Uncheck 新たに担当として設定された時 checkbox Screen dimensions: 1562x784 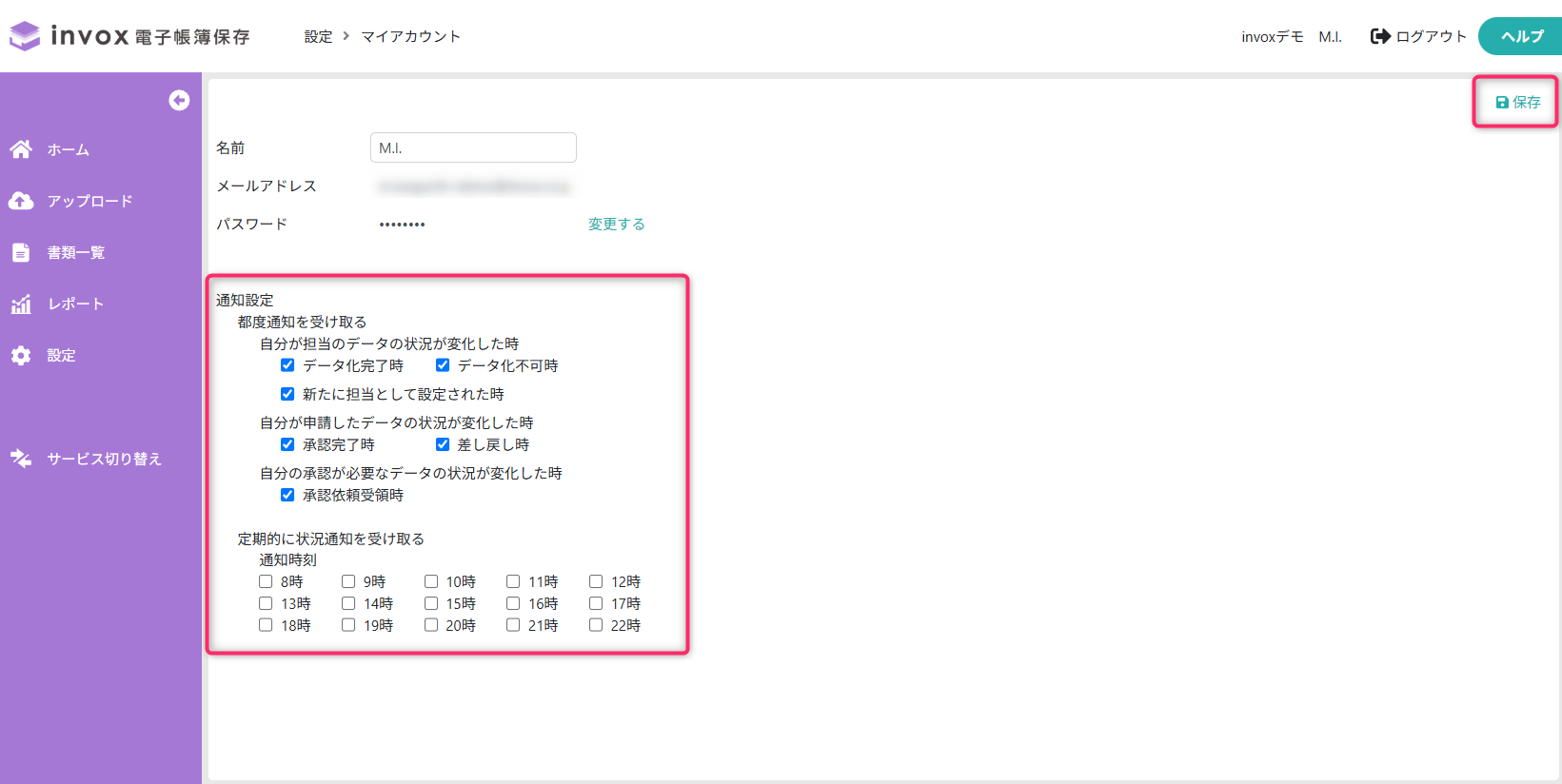point(287,394)
